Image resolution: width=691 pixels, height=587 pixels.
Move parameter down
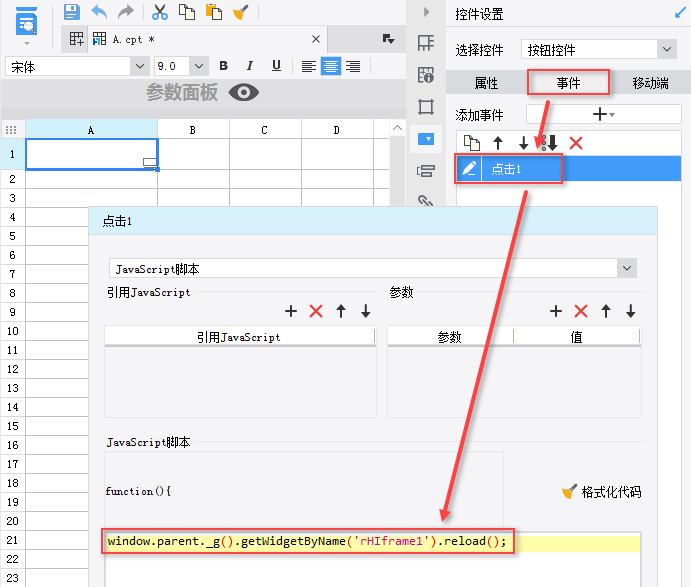click(631, 311)
